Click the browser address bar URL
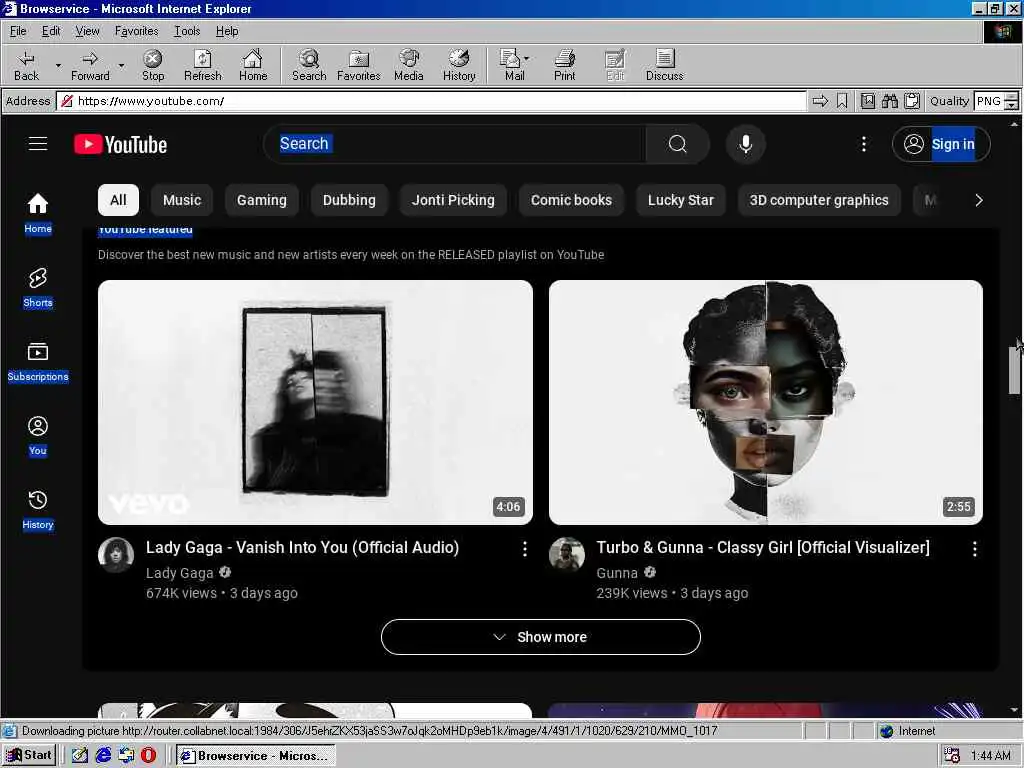 click(431, 101)
